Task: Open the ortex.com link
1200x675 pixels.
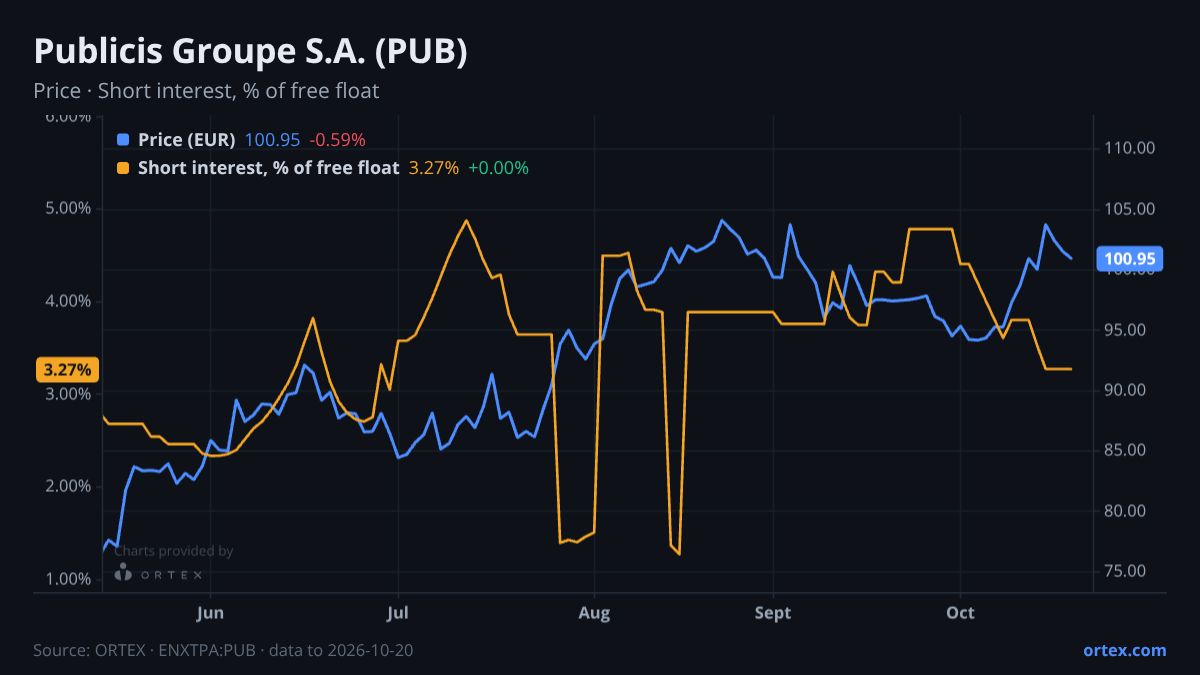Action: pos(1124,650)
